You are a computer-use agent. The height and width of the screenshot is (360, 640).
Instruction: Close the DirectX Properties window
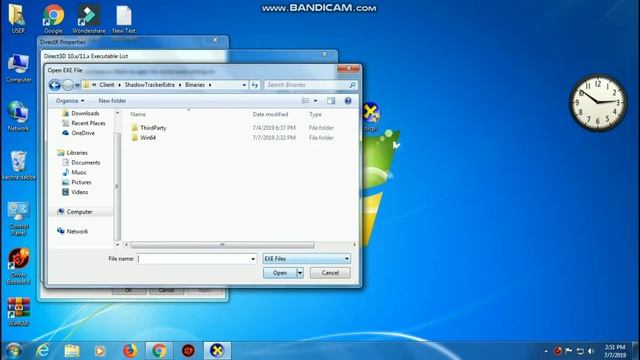coord(215,40)
